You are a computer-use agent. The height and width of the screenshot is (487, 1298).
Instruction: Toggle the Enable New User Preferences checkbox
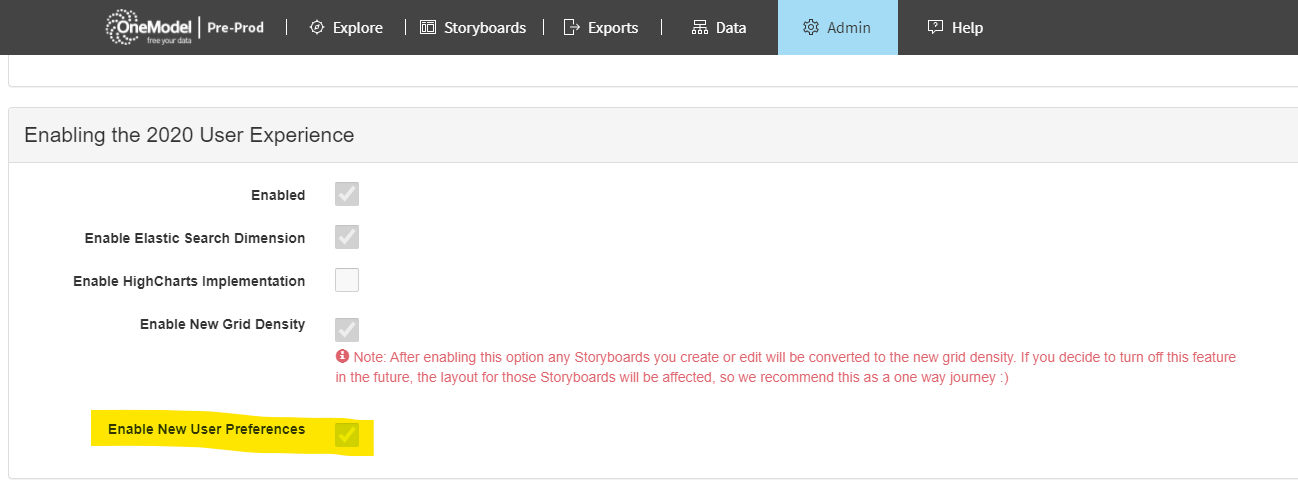(x=347, y=434)
